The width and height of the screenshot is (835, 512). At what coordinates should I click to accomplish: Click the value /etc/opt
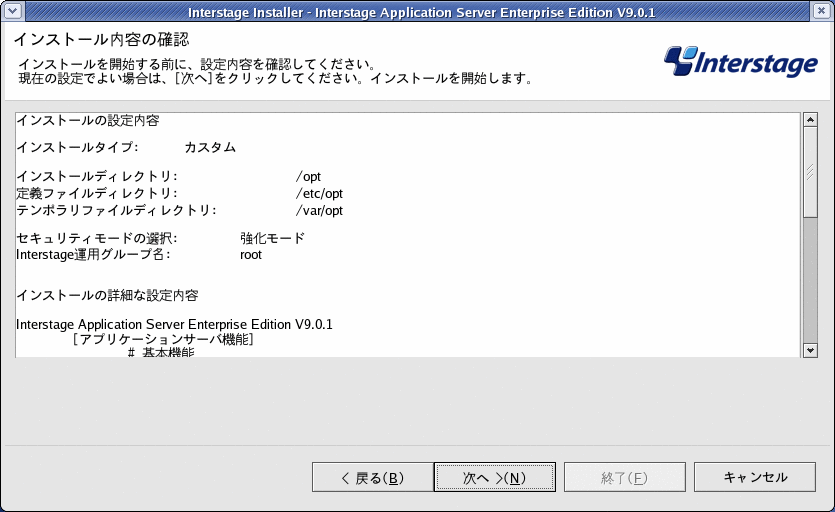coord(319,193)
